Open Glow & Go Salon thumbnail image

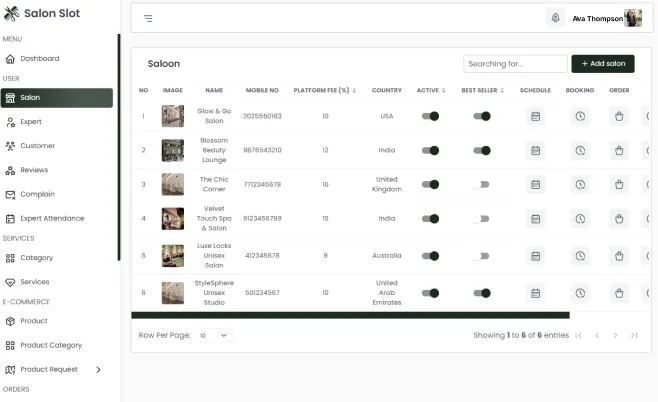[x=172, y=116]
